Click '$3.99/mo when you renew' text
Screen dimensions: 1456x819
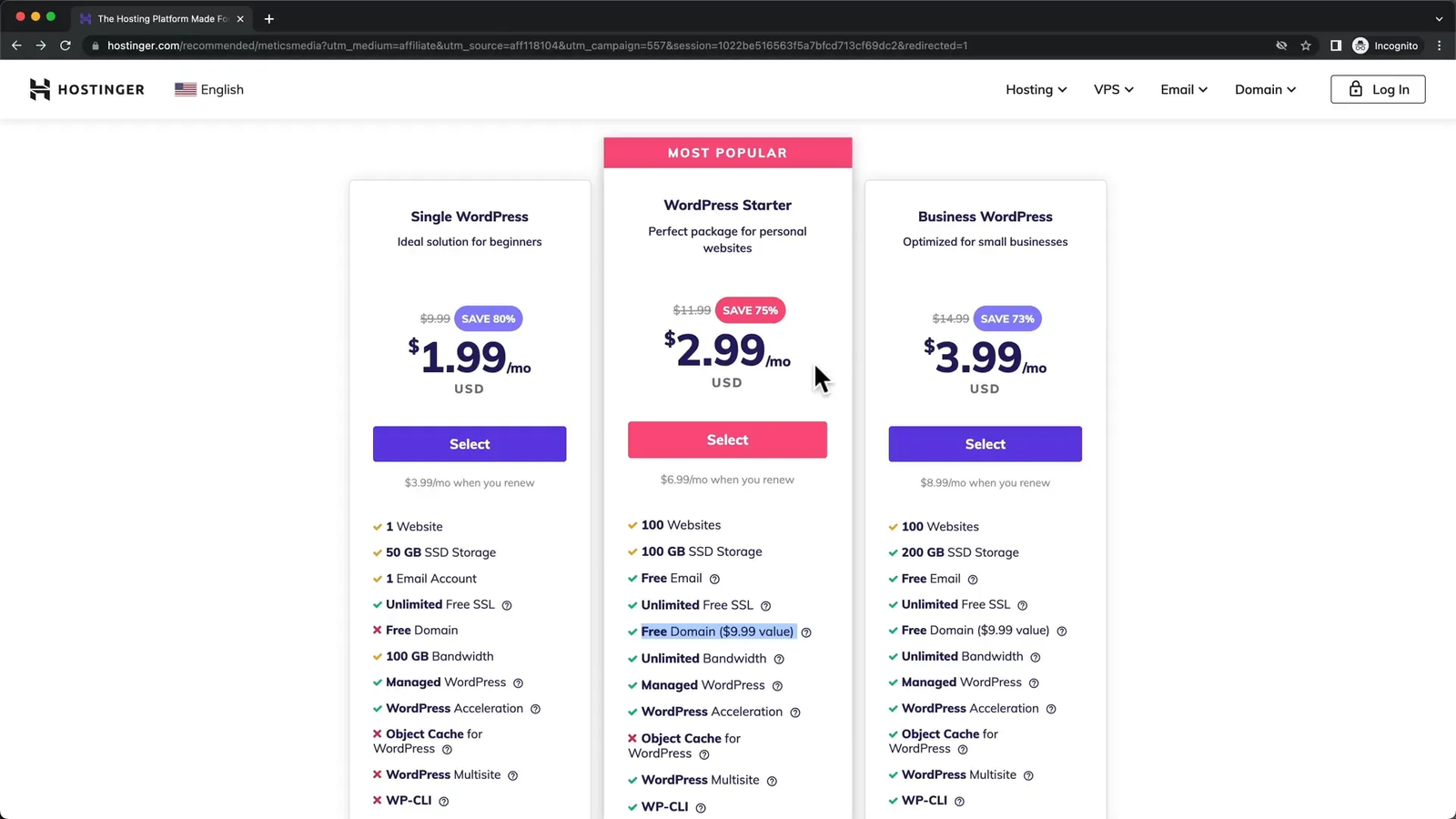tap(470, 483)
